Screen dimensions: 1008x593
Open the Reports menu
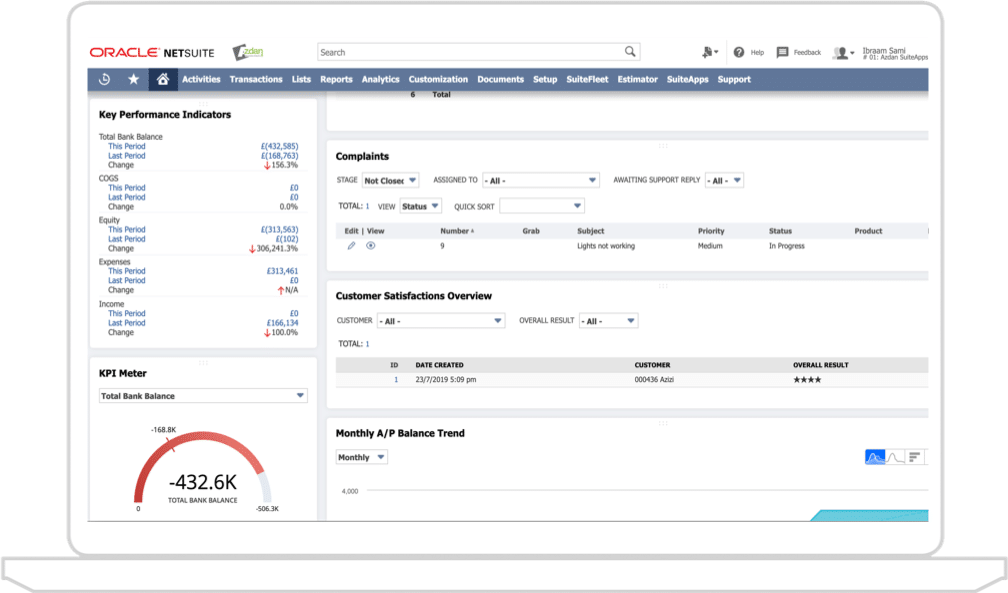coord(336,79)
